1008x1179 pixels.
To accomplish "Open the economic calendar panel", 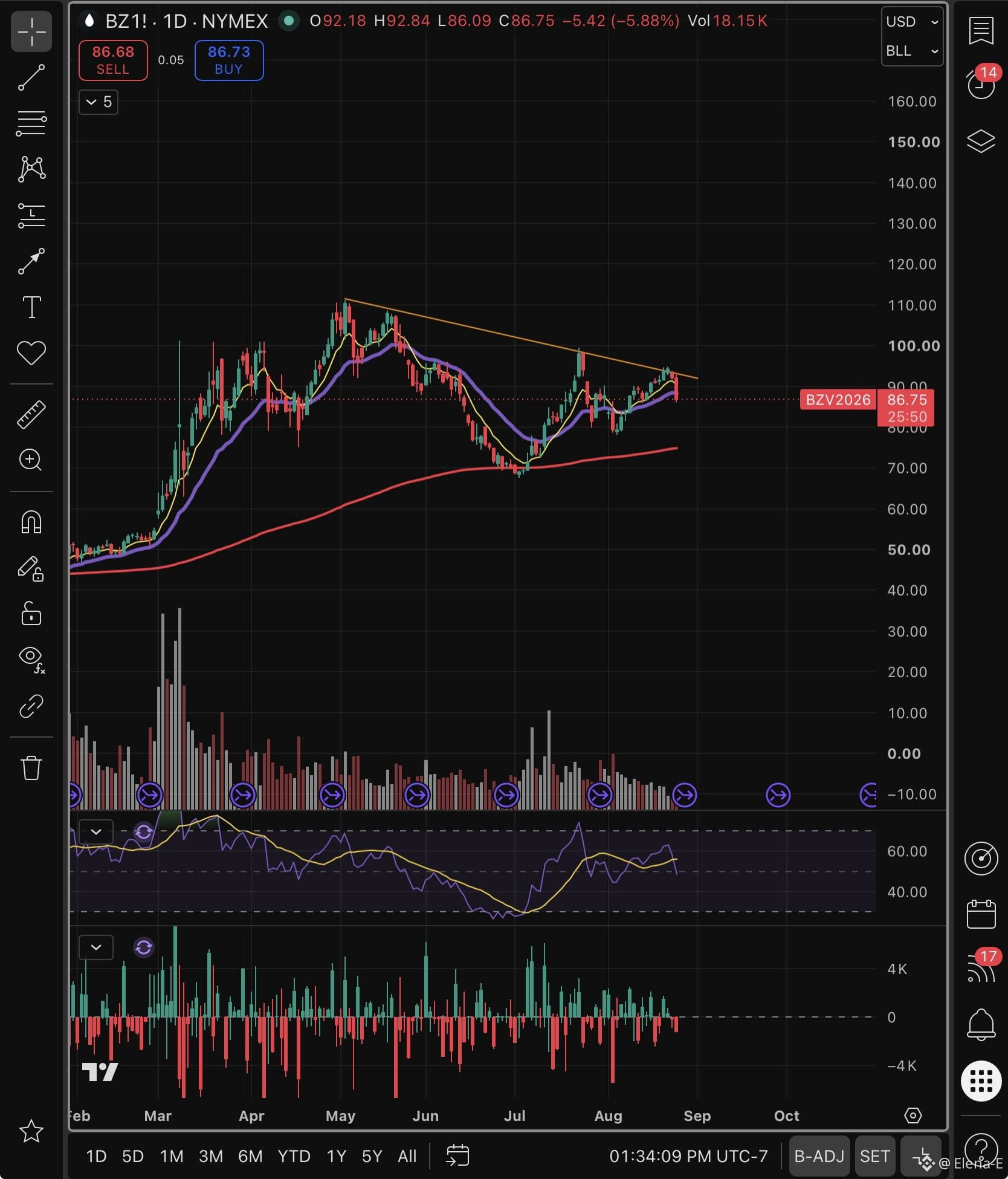I will pos(981,914).
